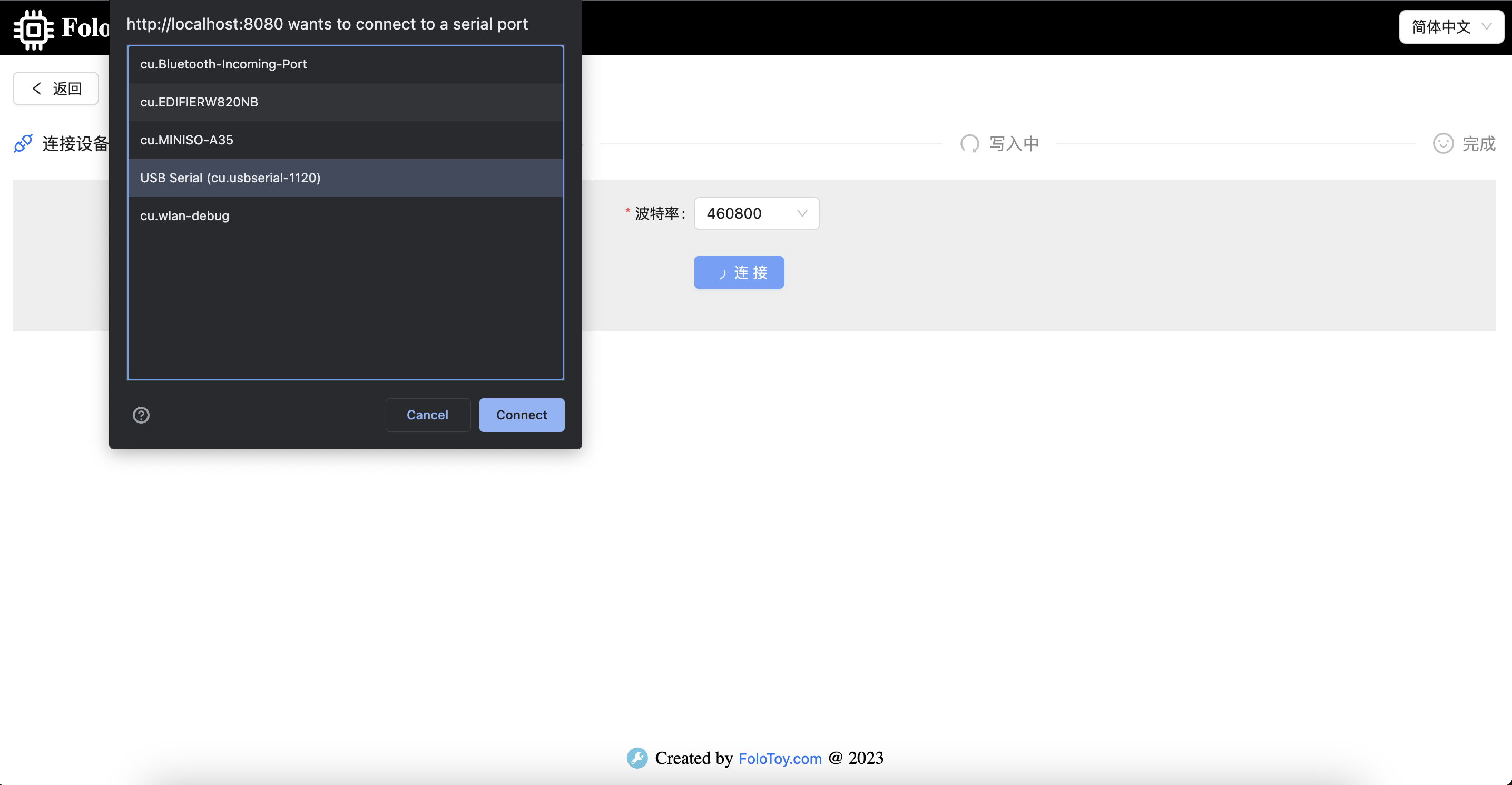Open the FoloToy.com footer link
This screenshot has height=785, width=1512.
780,759
